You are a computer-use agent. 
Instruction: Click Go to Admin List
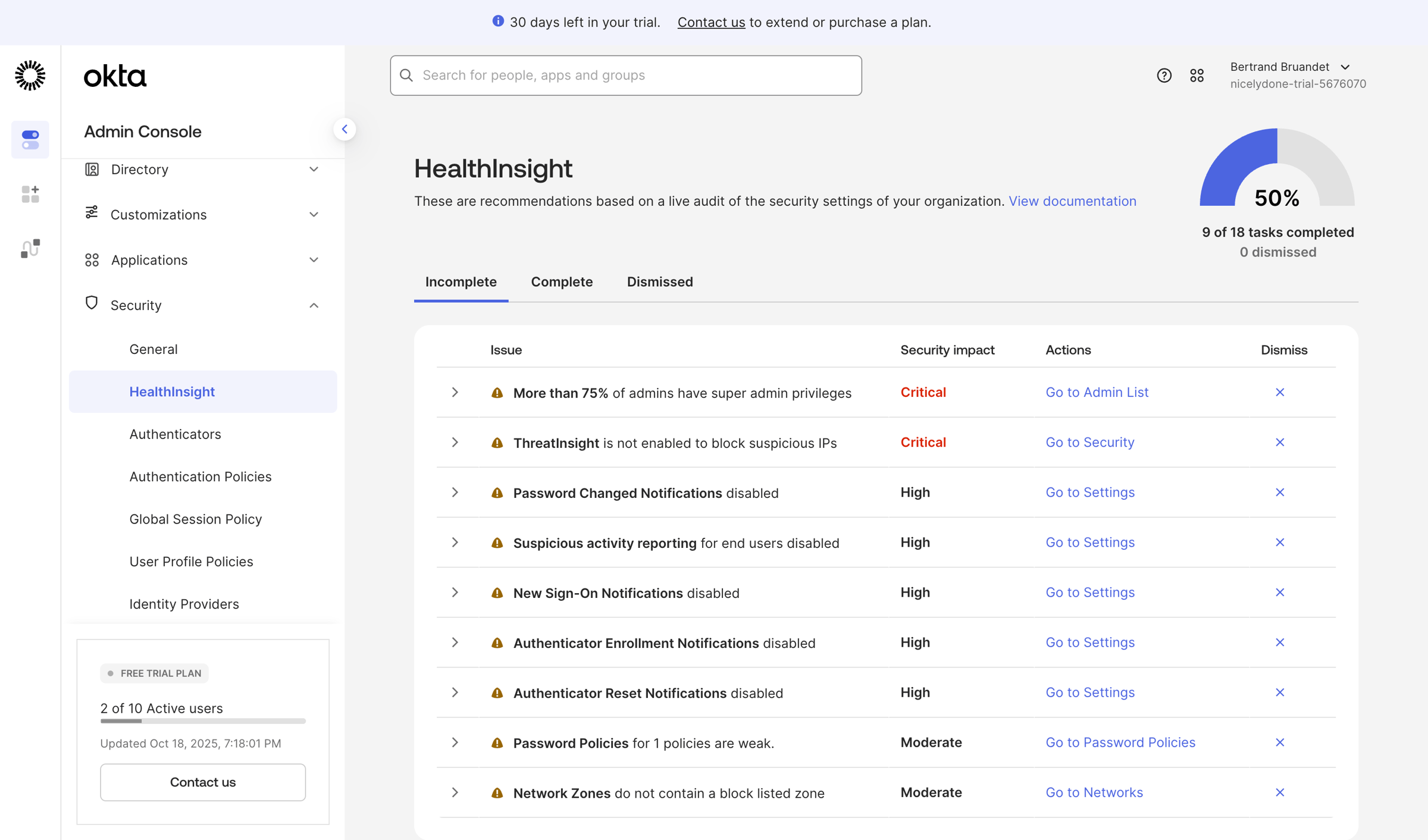(1097, 392)
